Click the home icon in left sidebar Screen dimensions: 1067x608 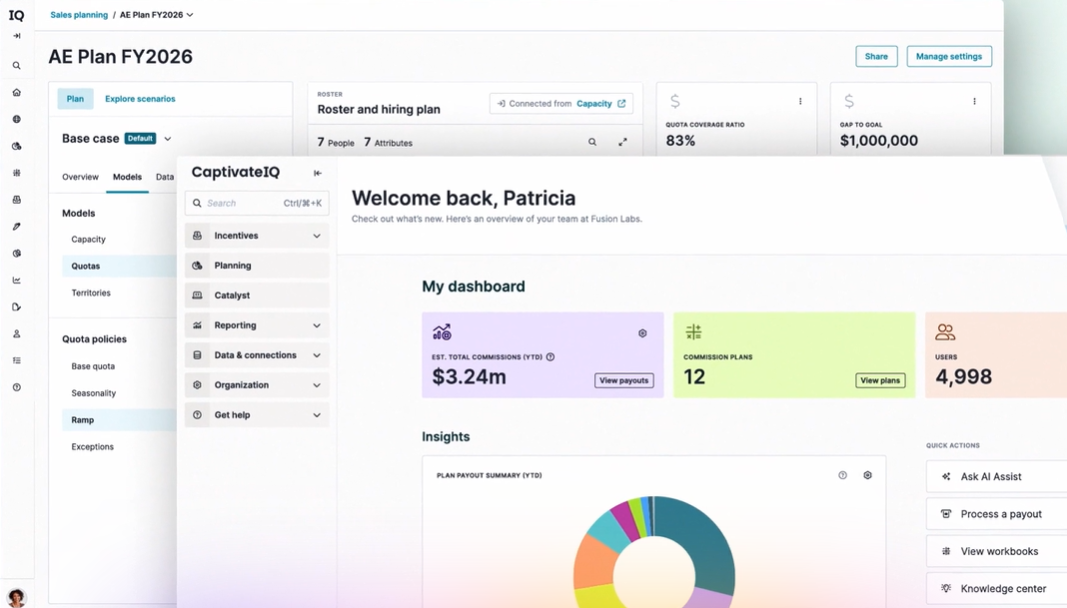click(x=16, y=93)
